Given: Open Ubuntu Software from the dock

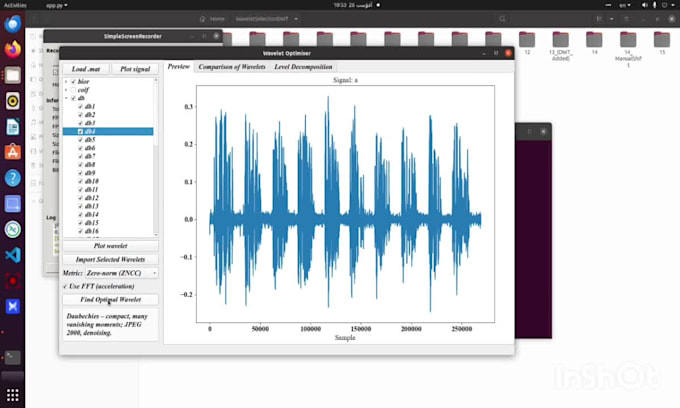Looking at the screenshot, I should 13,152.
